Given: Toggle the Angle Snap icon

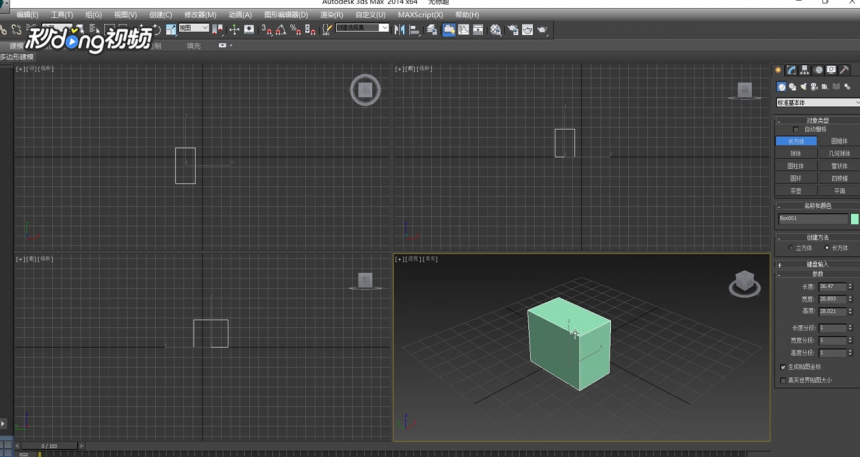Looking at the screenshot, I should [281, 30].
